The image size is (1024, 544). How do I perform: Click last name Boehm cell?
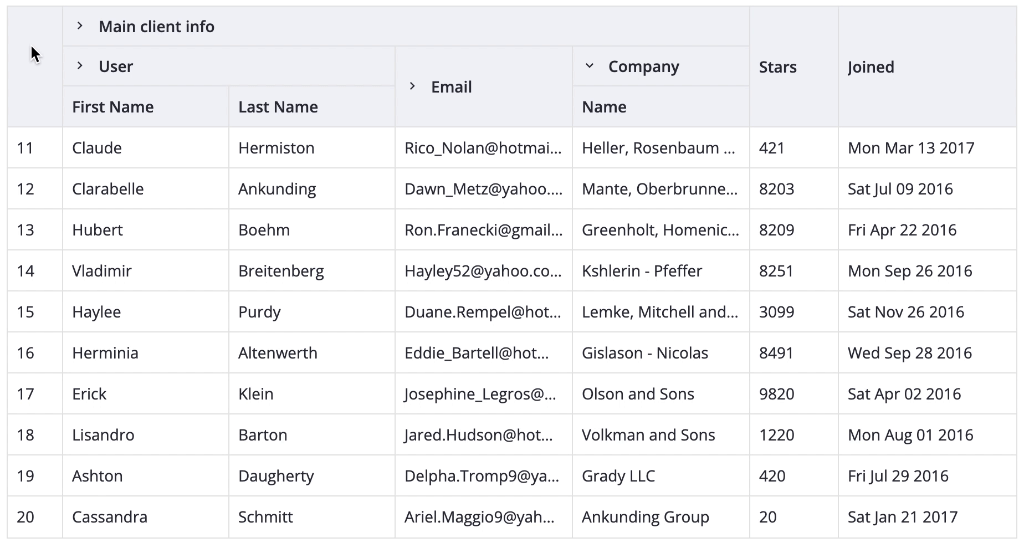pyautogui.click(x=312, y=230)
